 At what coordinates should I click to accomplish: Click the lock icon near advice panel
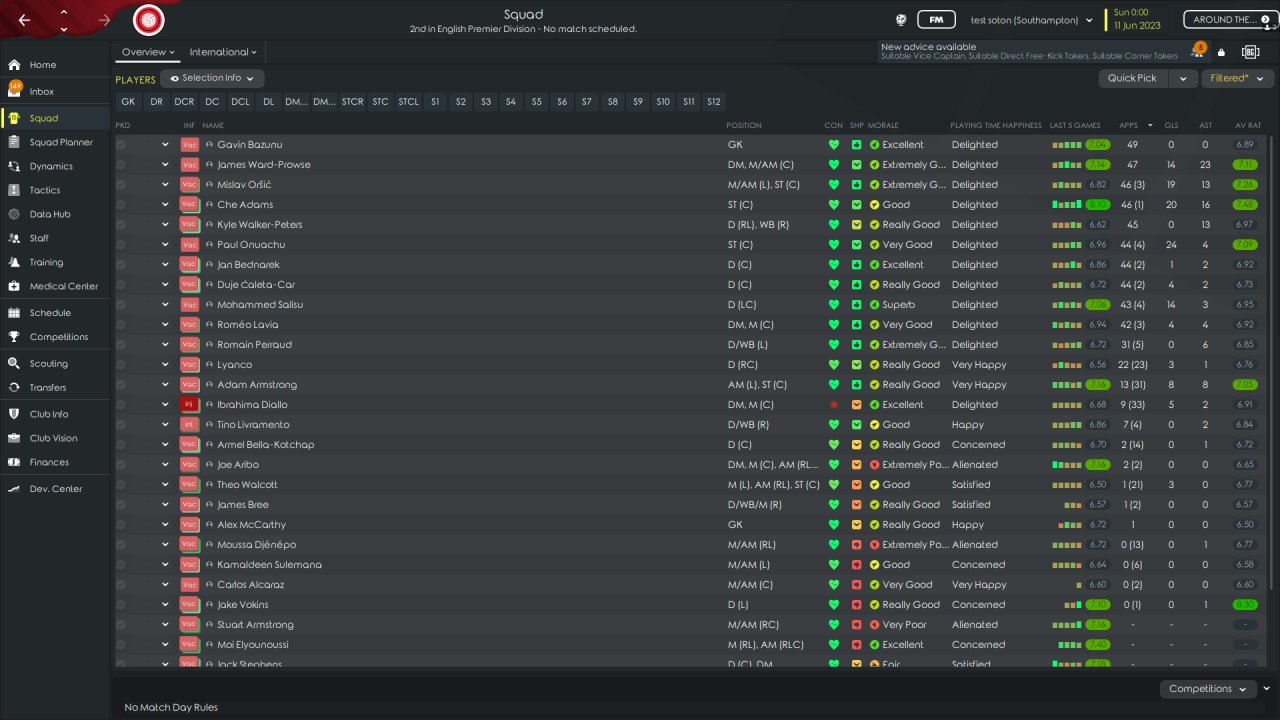1221,52
